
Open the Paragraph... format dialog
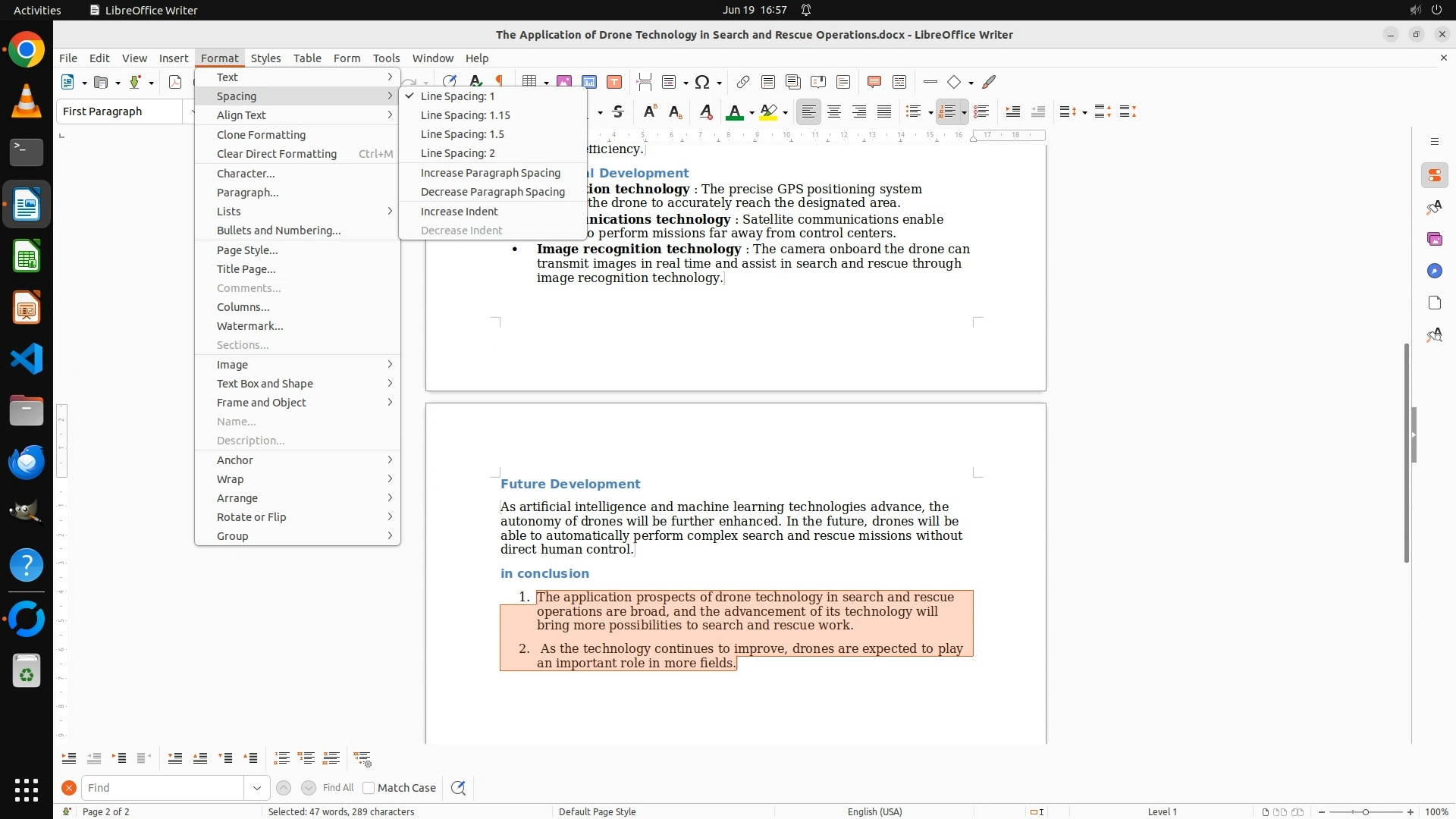[x=247, y=193]
